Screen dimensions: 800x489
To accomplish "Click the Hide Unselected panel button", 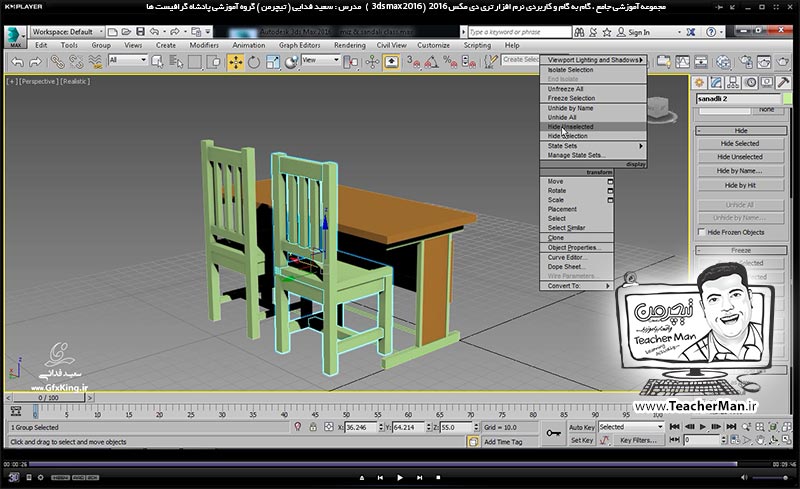I will (x=740, y=157).
